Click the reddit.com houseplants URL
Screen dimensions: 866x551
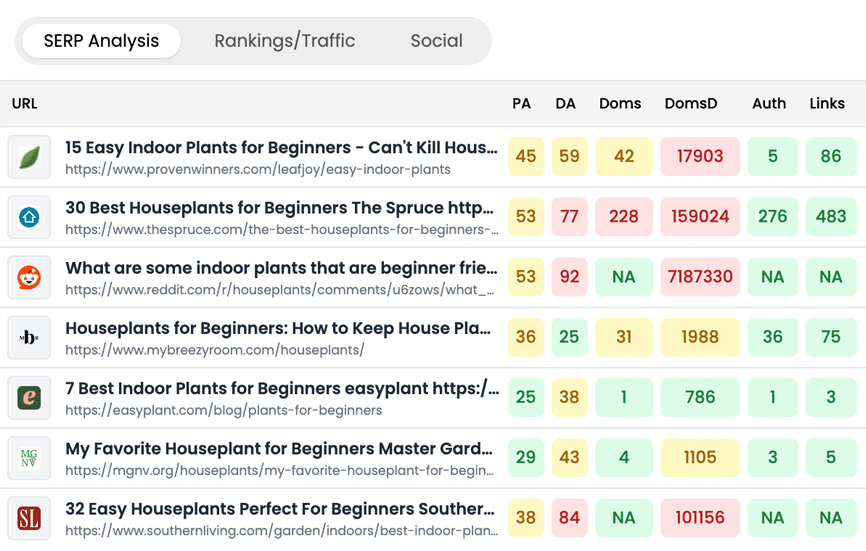pyautogui.click(x=280, y=290)
